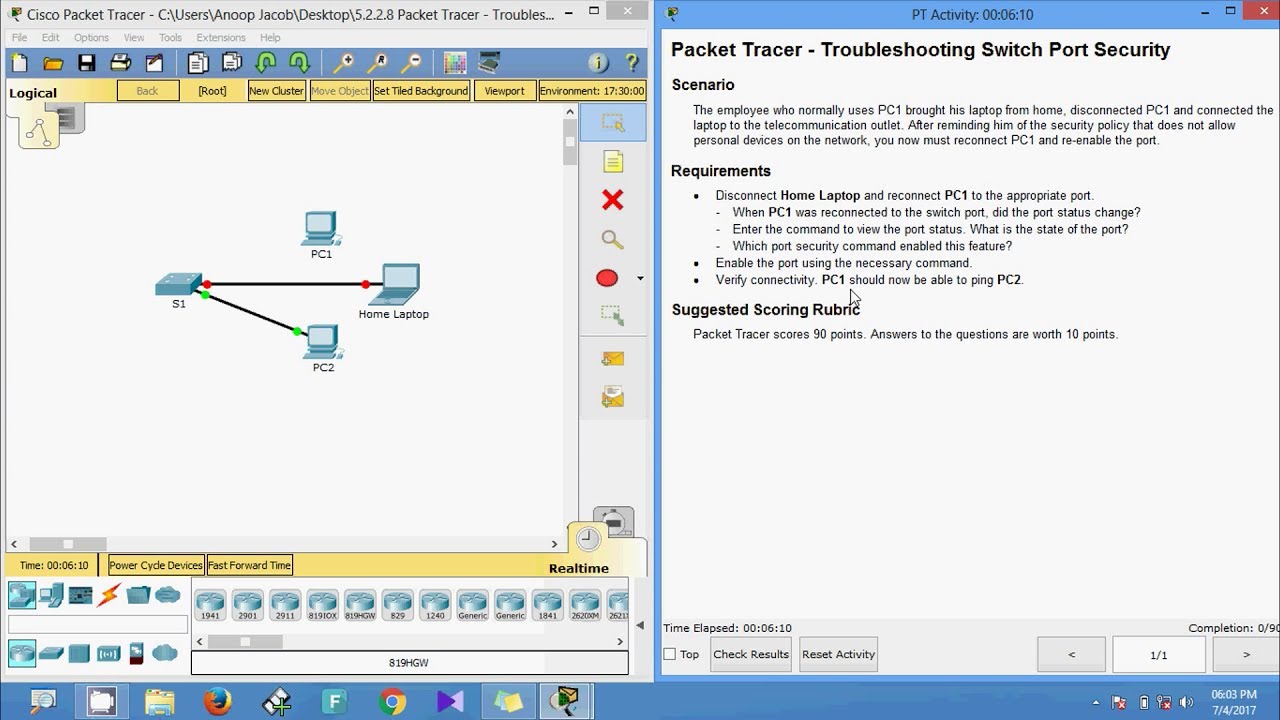Click the Copy icon in the toolbar
Screen dimensions: 1280x720
click(x=198, y=63)
